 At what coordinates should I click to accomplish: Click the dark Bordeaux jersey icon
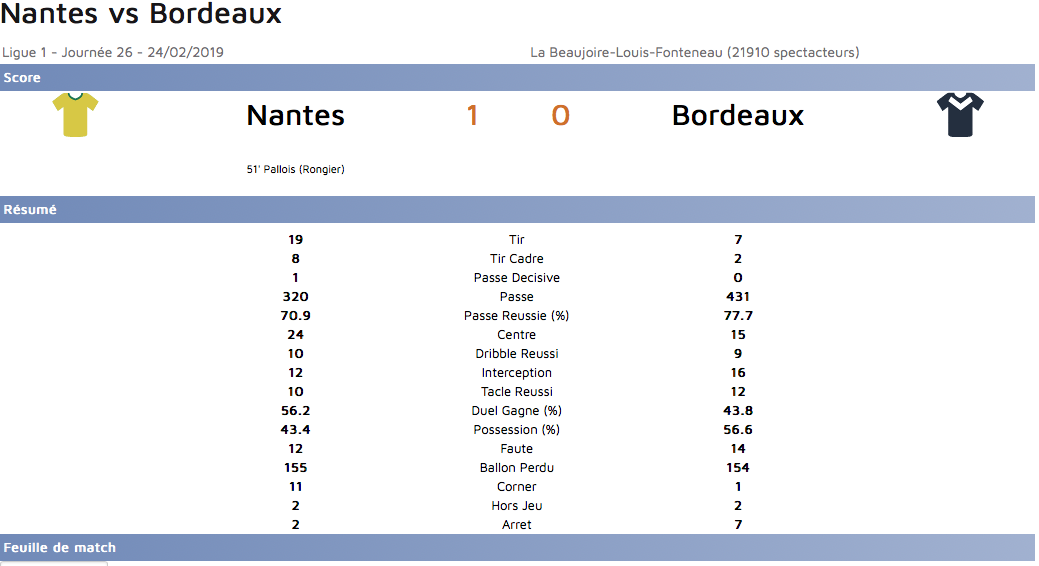[960, 115]
